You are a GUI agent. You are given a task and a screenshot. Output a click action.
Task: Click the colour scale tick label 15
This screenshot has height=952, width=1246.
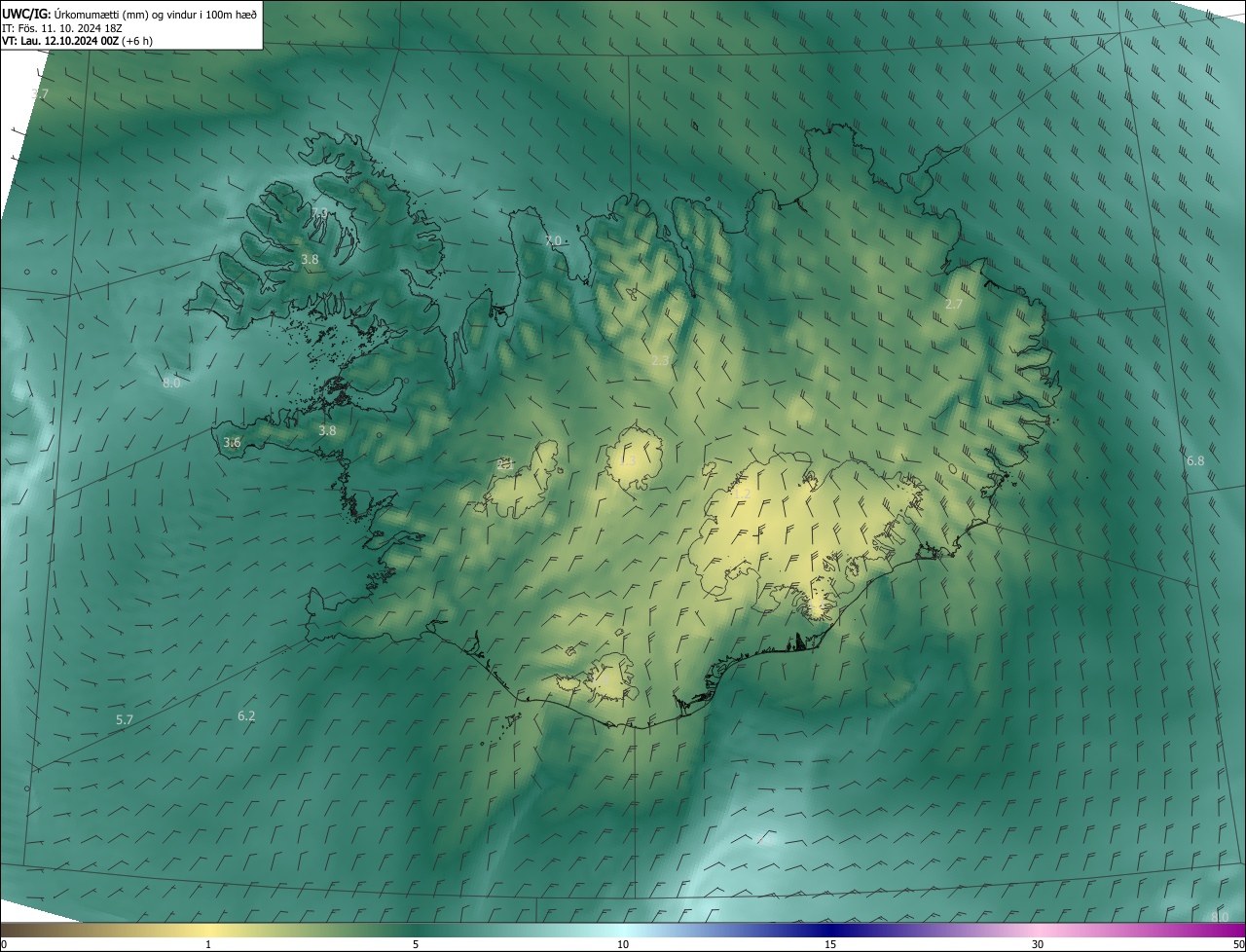pos(830,944)
